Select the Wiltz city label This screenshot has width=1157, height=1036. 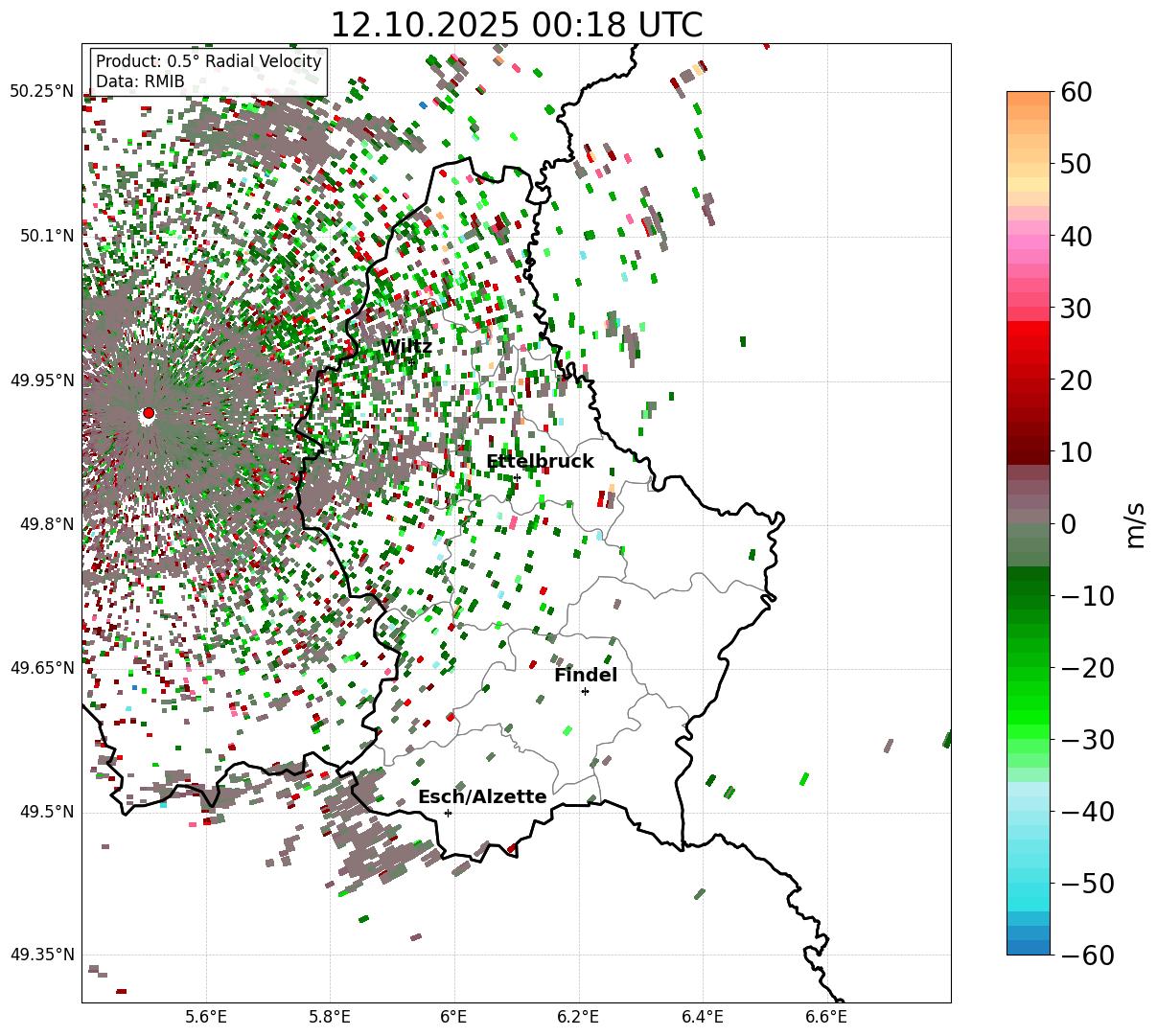click(406, 347)
